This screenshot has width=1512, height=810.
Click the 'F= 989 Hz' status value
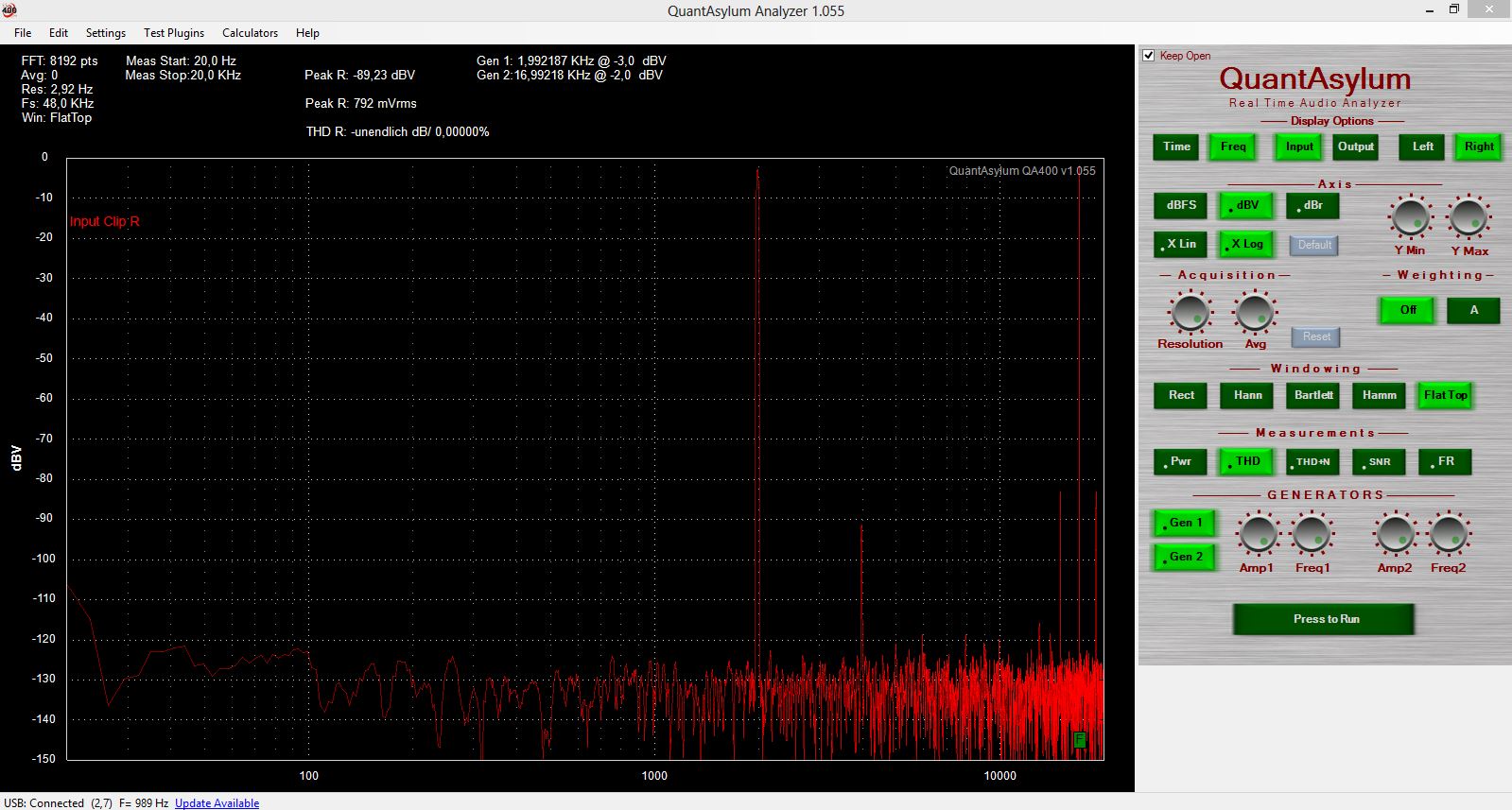144,803
